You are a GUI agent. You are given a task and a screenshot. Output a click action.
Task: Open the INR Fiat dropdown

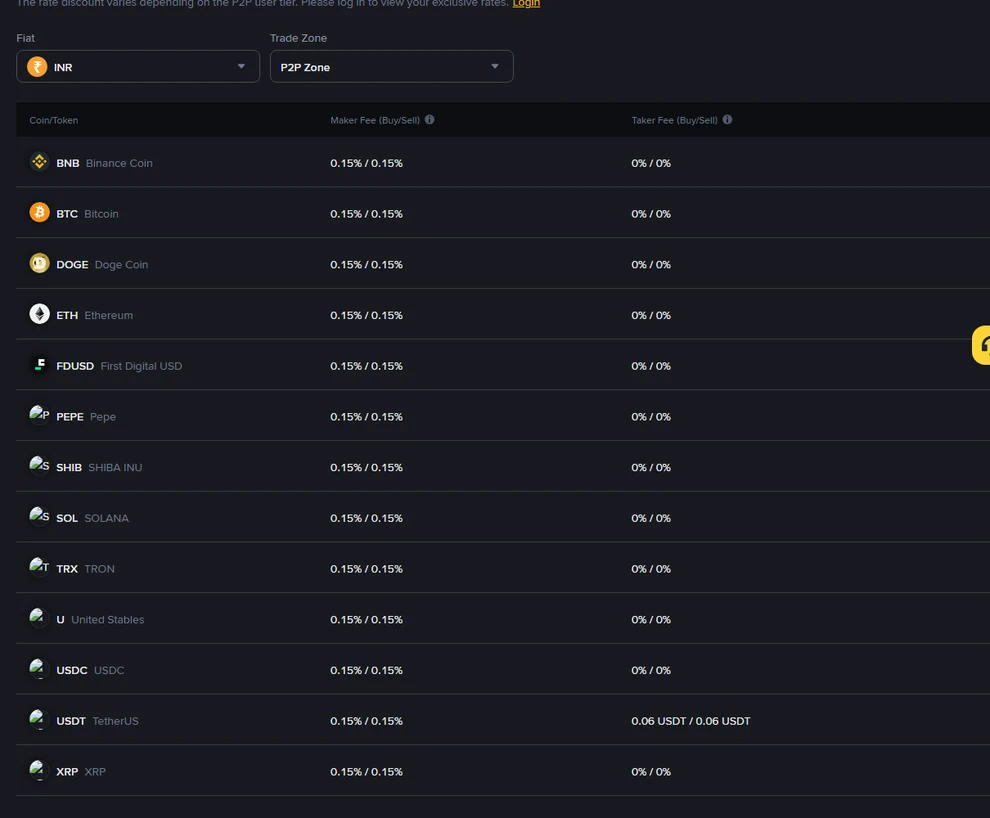tap(138, 66)
